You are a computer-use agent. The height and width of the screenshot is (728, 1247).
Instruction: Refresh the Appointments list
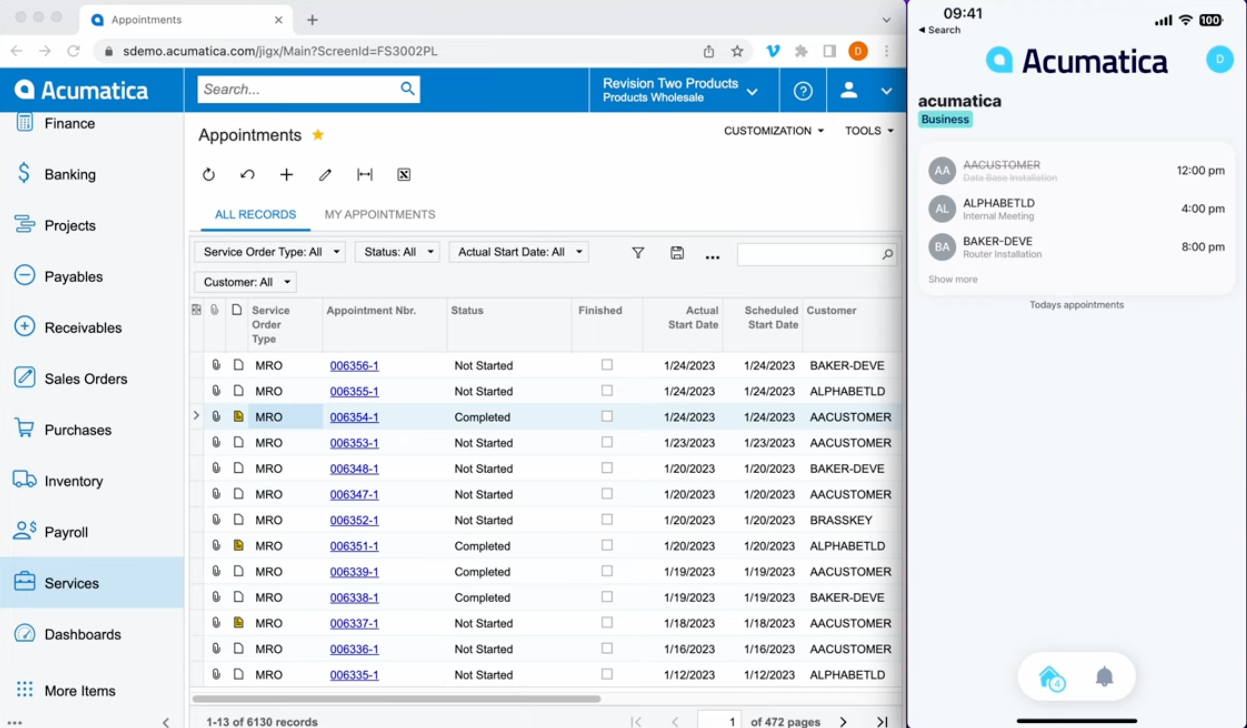(208, 174)
